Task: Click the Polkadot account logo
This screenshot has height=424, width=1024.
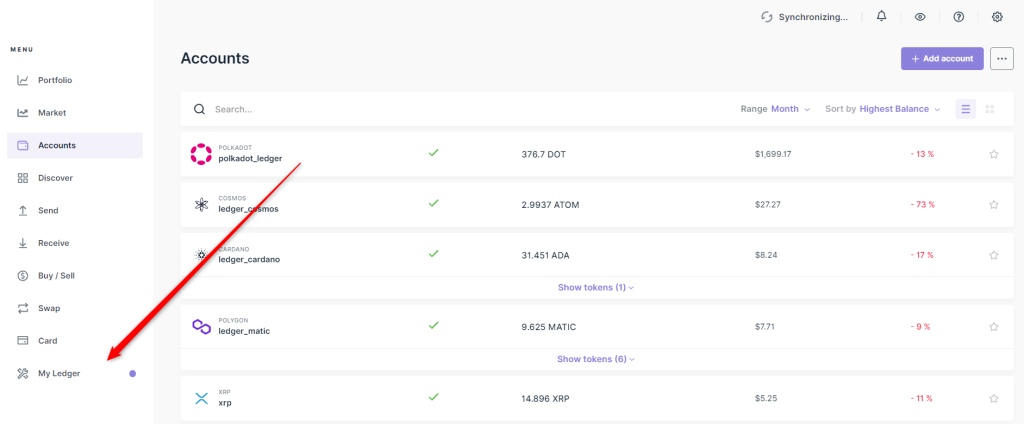Action: coord(201,154)
